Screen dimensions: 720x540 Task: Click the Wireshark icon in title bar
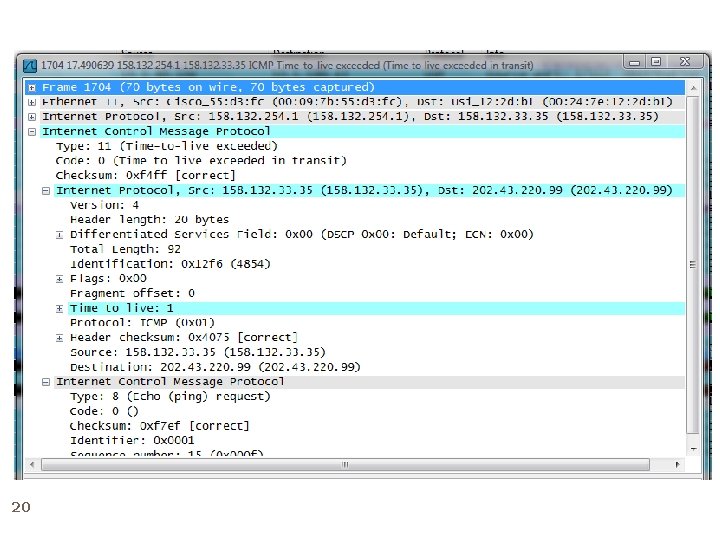(30, 66)
